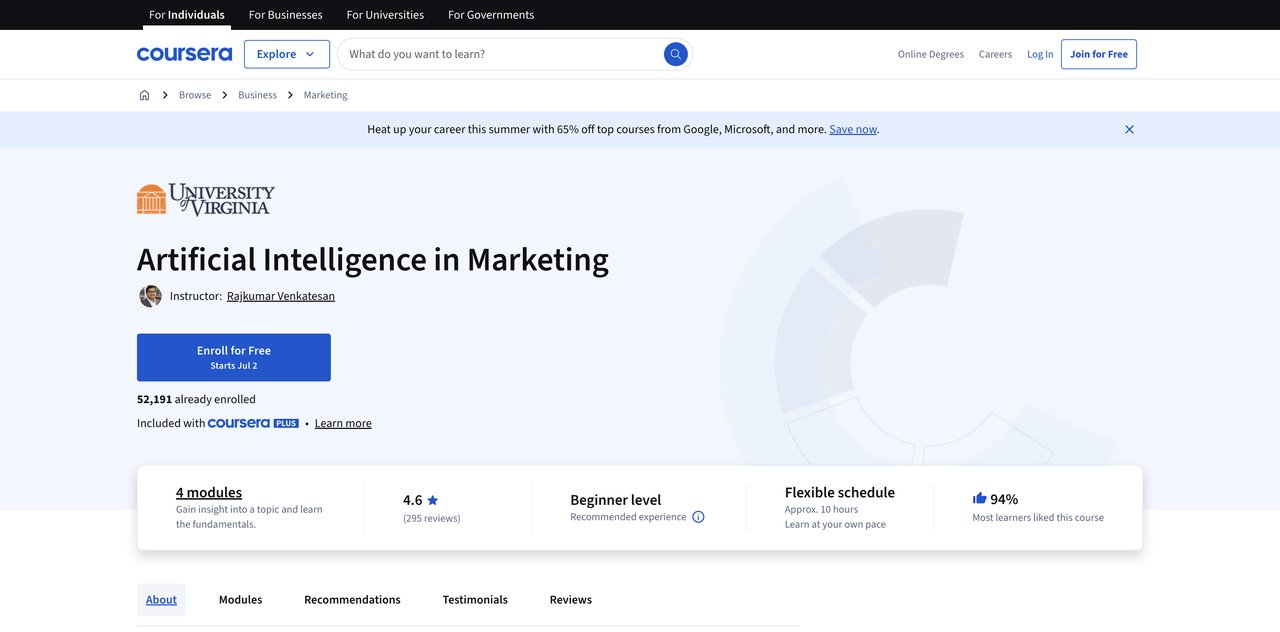Click 'Approx. 10 hours' text
Viewport: 1280px width, 632px height.
(x=822, y=509)
